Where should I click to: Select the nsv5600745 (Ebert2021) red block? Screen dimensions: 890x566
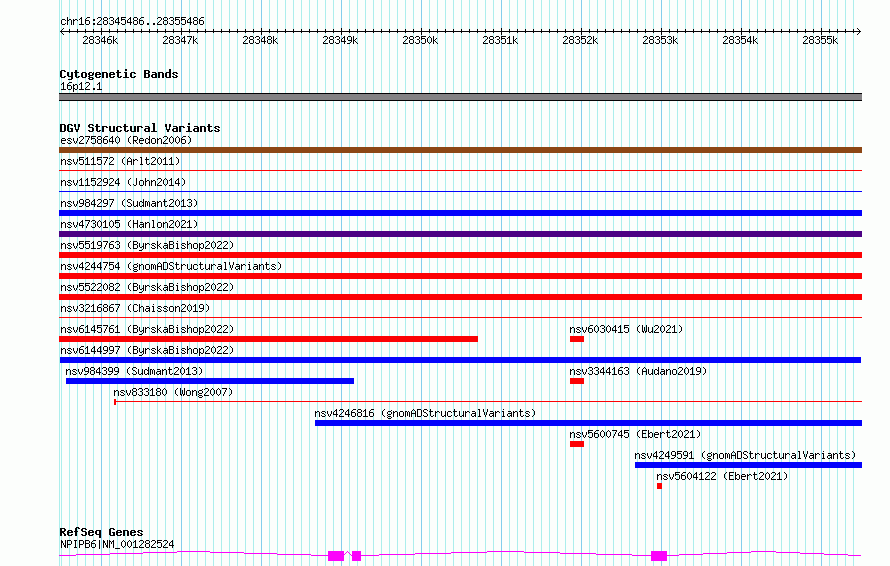click(x=577, y=444)
